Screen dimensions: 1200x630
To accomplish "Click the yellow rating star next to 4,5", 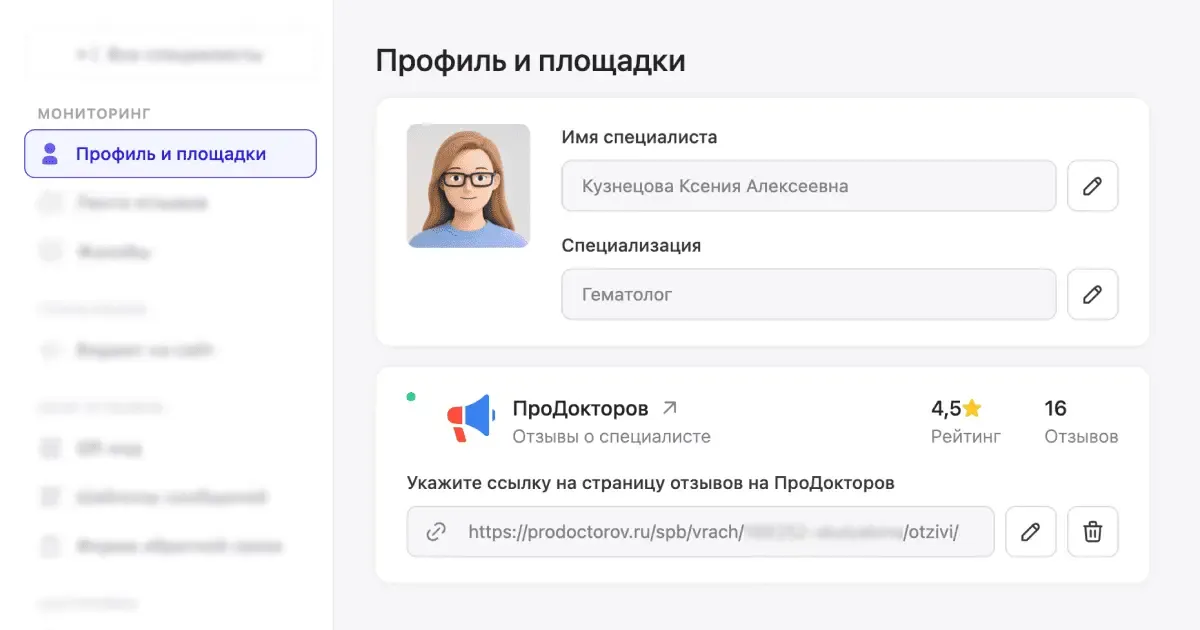I will click(973, 408).
